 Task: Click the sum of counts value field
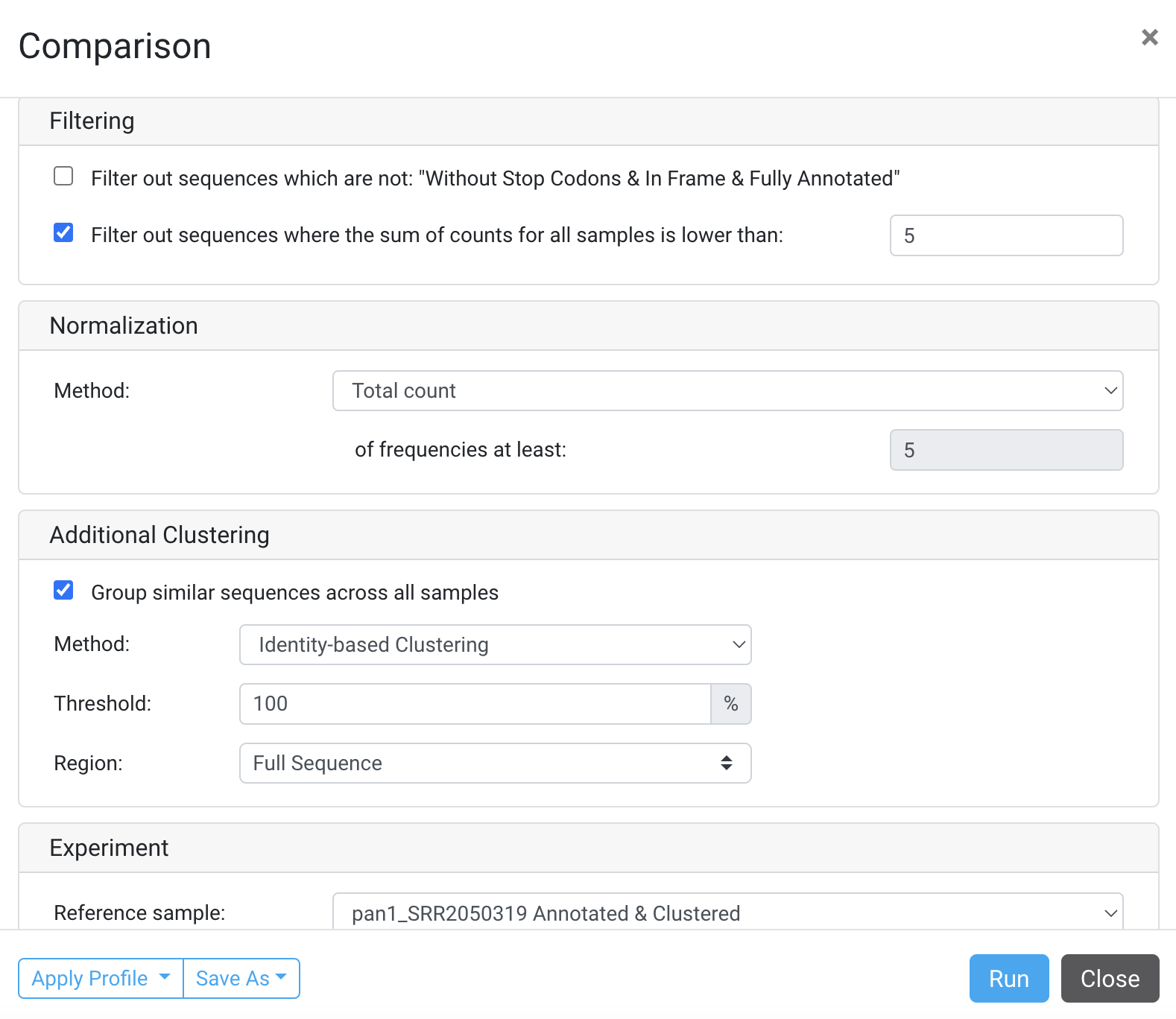tap(1006, 236)
